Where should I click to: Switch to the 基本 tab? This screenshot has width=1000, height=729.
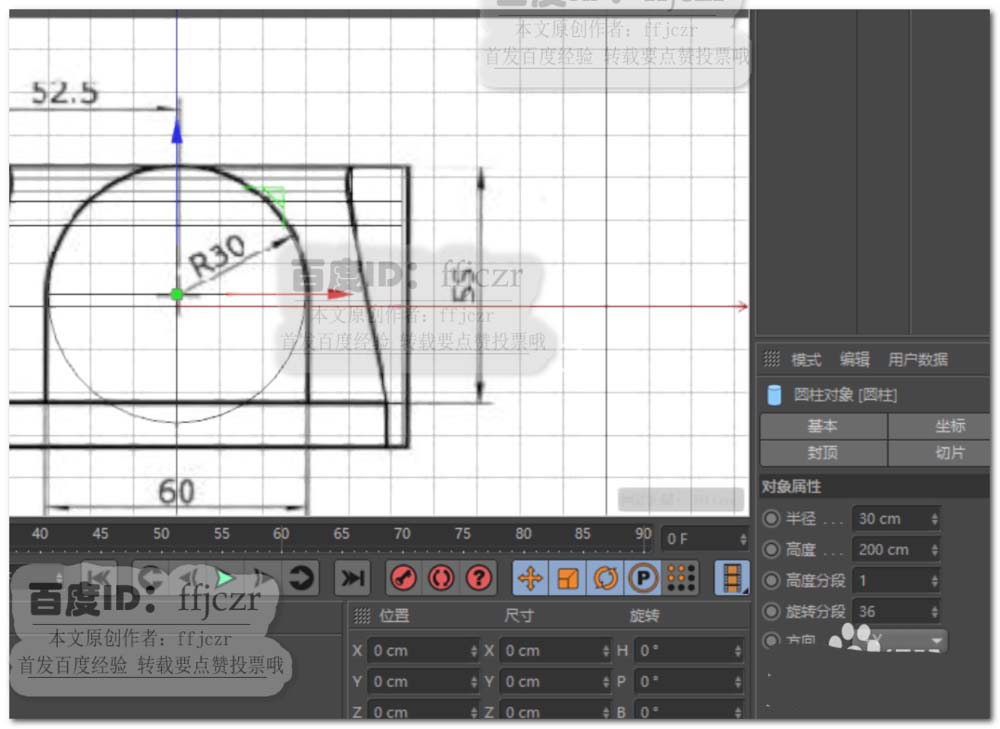coord(823,425)
